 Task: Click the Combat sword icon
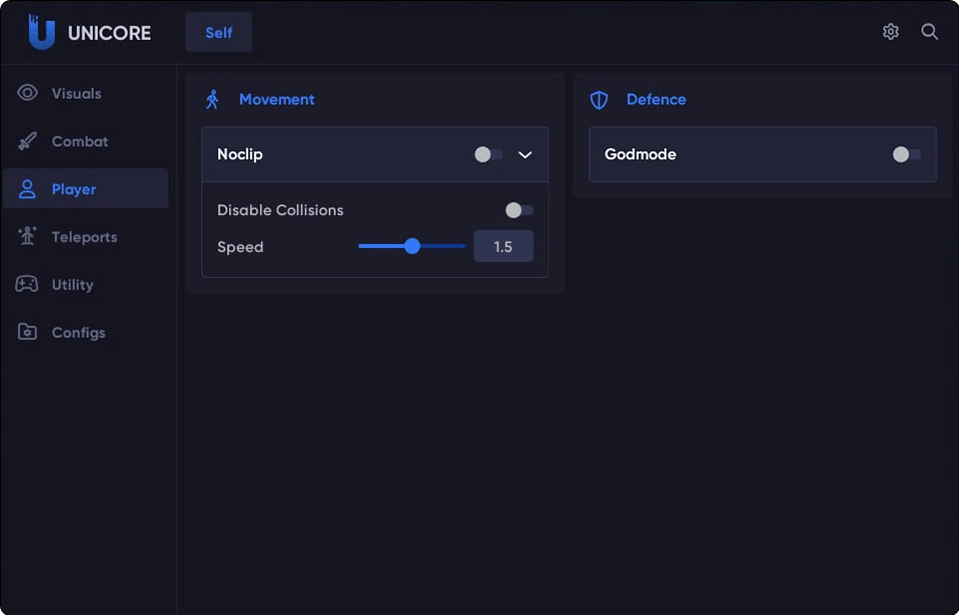click(28, 141)
